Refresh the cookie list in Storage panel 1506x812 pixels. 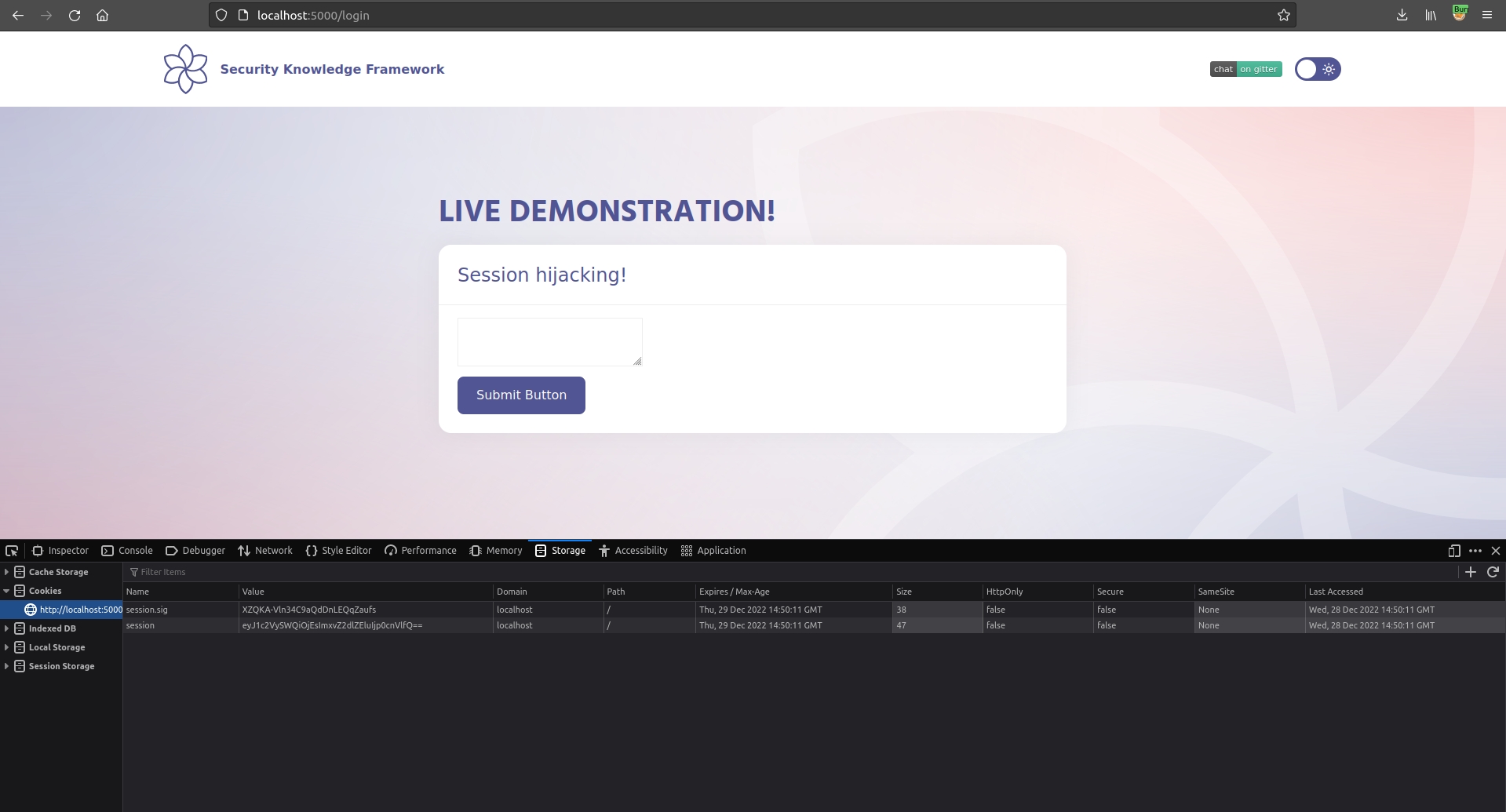click(x=1493, y=572)
